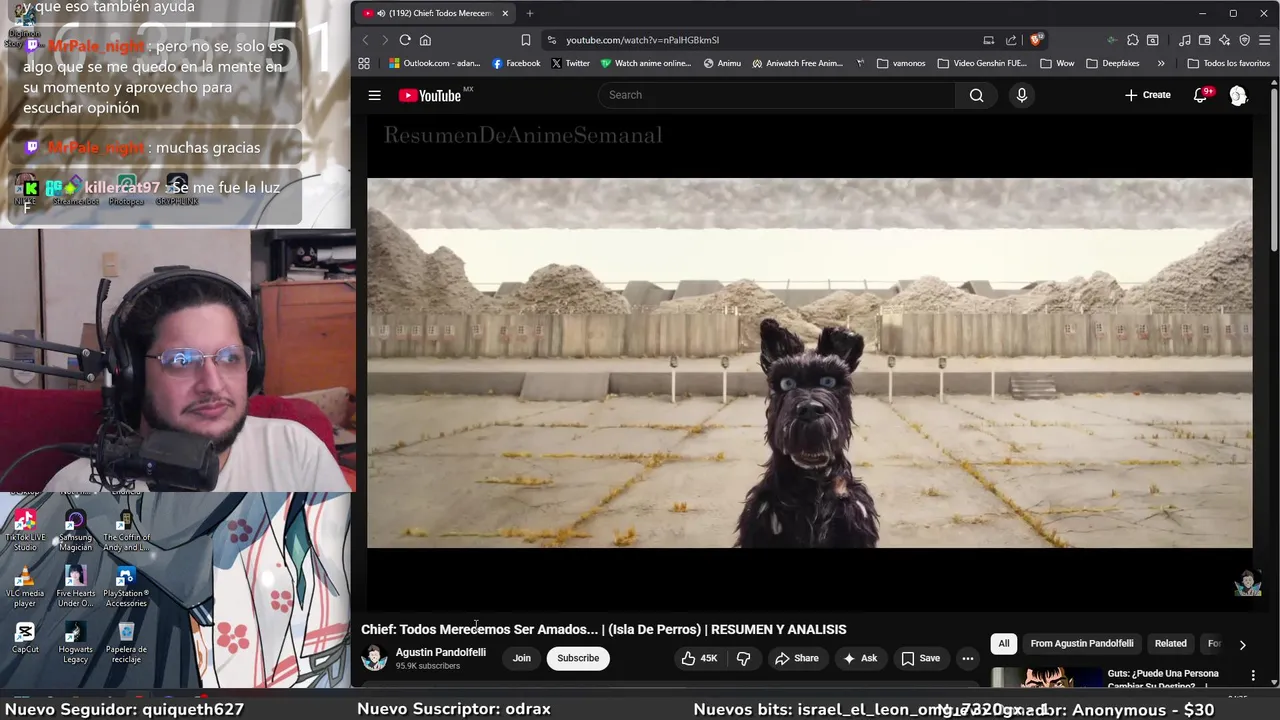Switch to the Chief video browser tab
The image size is (1280, 720).
coord(435,13)
